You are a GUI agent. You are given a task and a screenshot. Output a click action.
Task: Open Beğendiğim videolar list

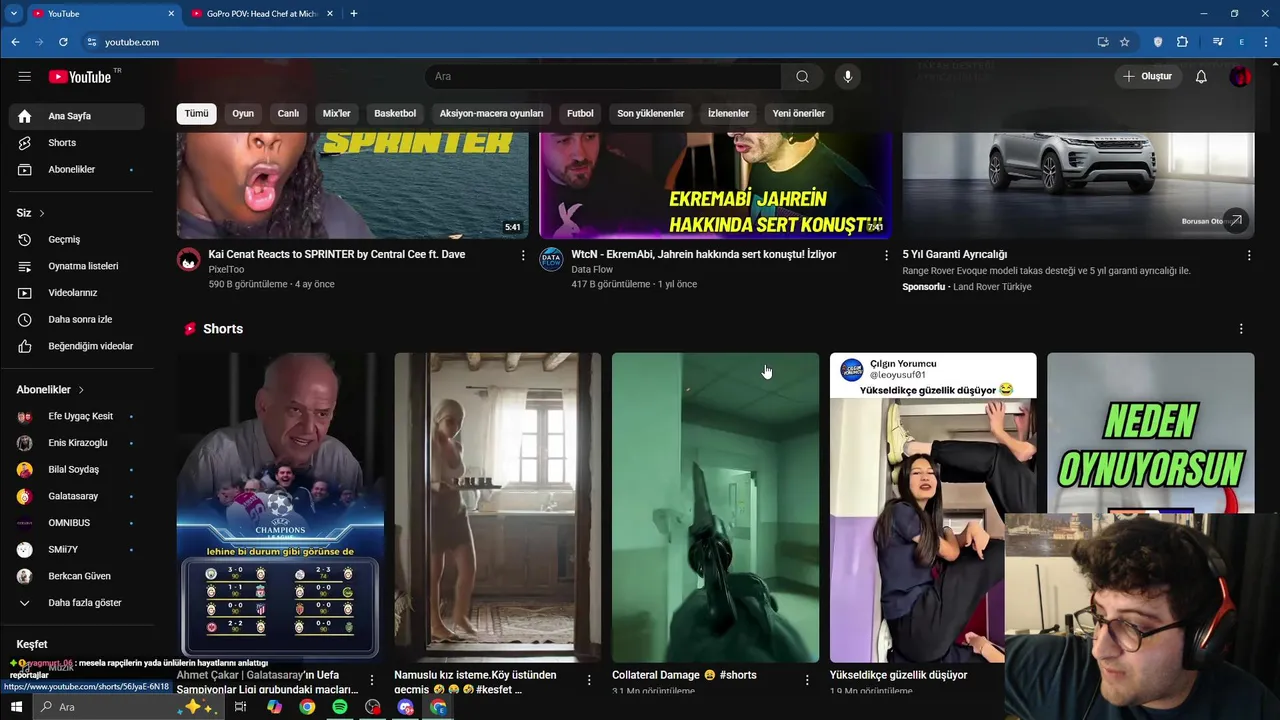click(x=76, y=346)
